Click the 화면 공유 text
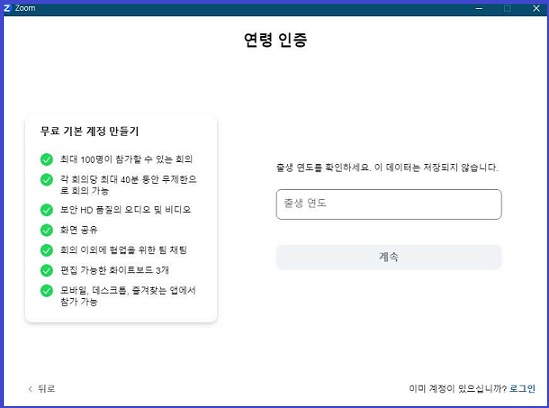Viewport: 549px width, 408px height. [79, 230]
